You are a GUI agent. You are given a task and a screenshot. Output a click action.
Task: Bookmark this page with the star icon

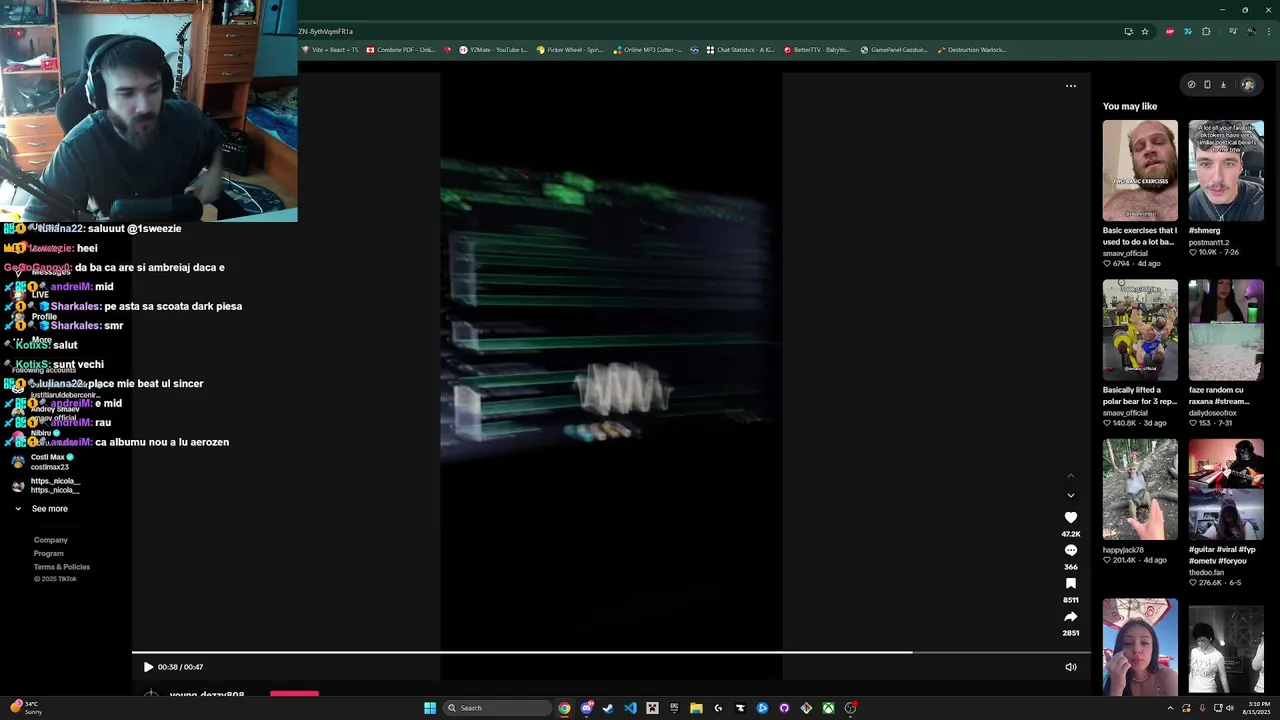click(x=1145, y=31)
